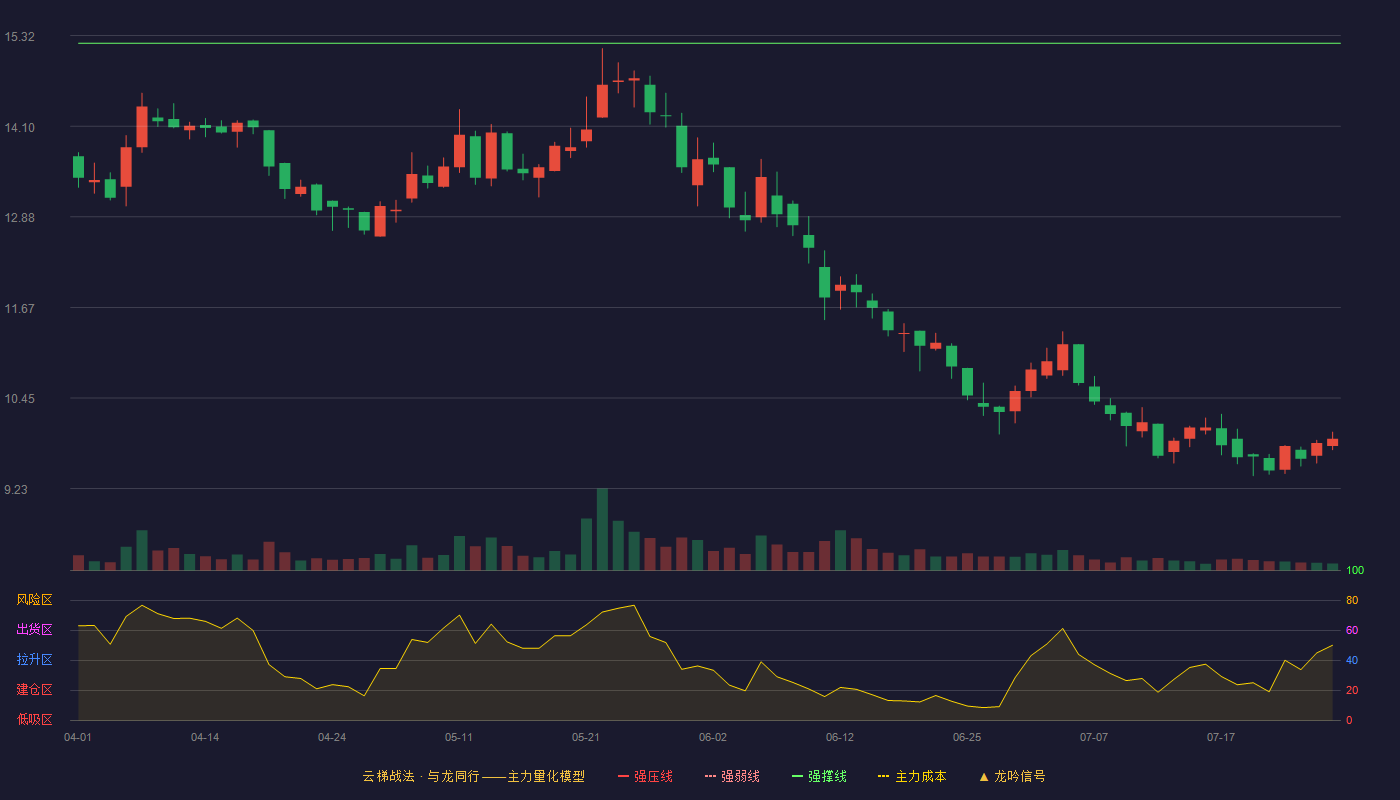Click the 60 indicator axis value
Image resolution: width=1400 pixels, height=800 pixels.
tap(1352, 630)
